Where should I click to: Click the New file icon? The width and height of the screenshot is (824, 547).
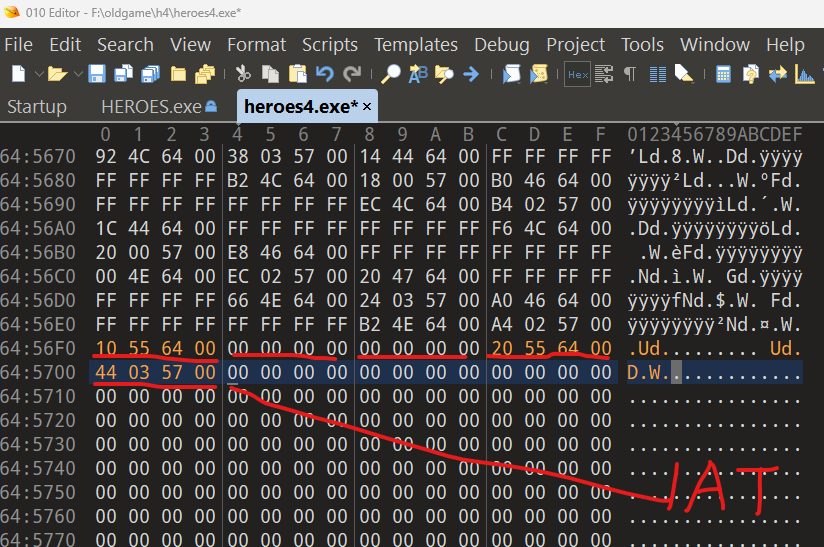pos(18,74)
